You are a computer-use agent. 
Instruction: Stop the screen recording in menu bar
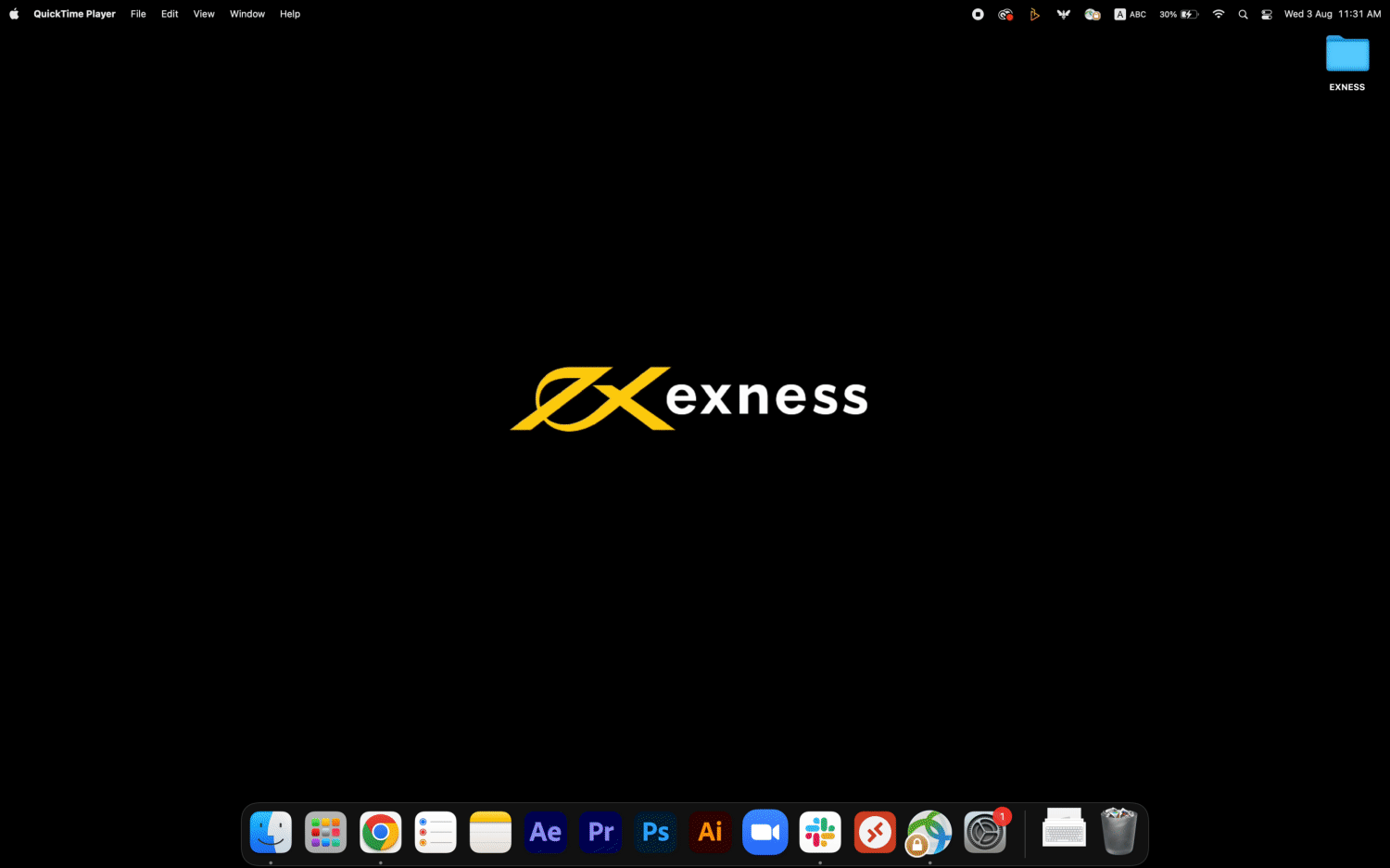click(978, 14)
